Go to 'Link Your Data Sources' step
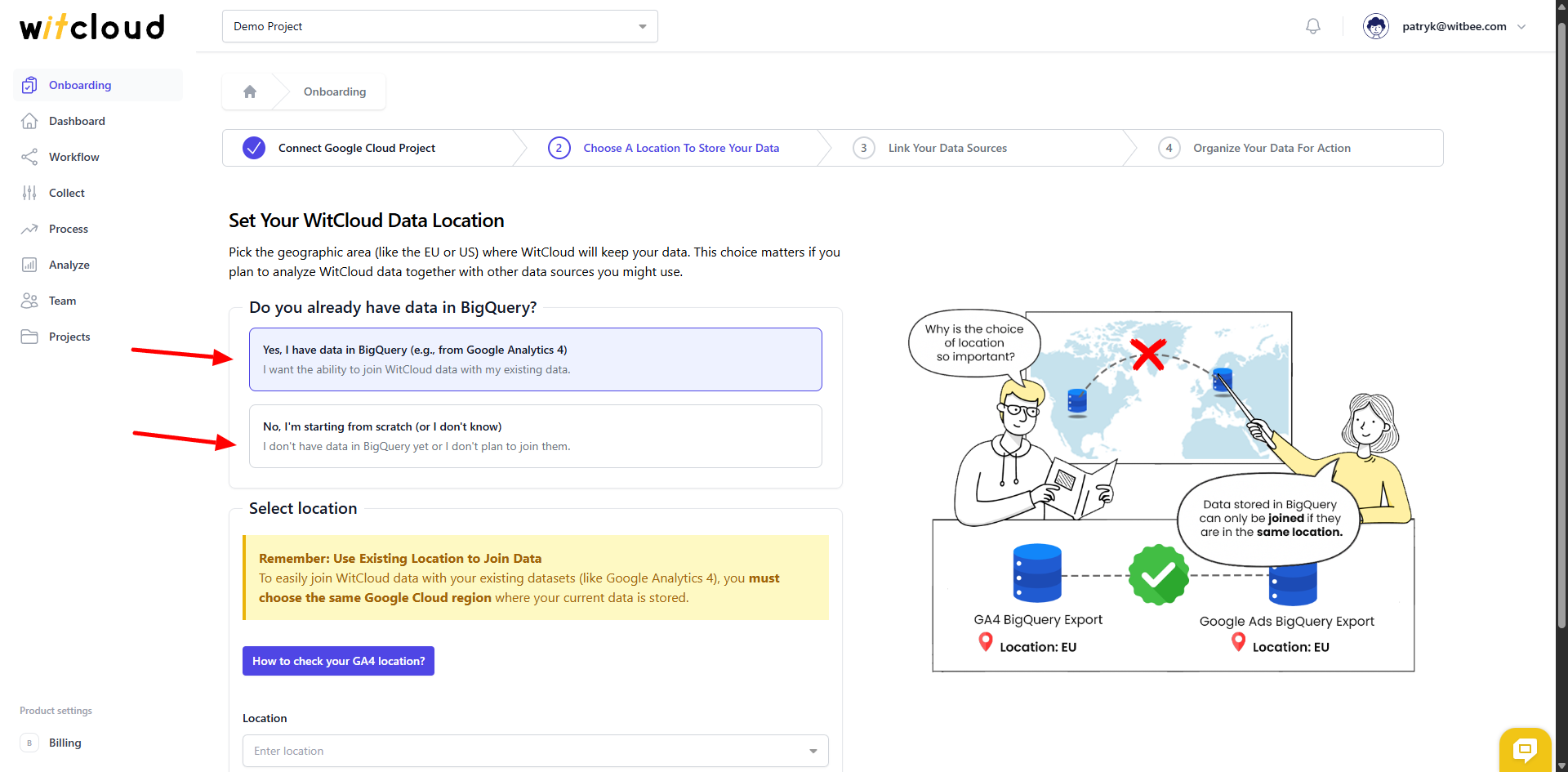 947,148
